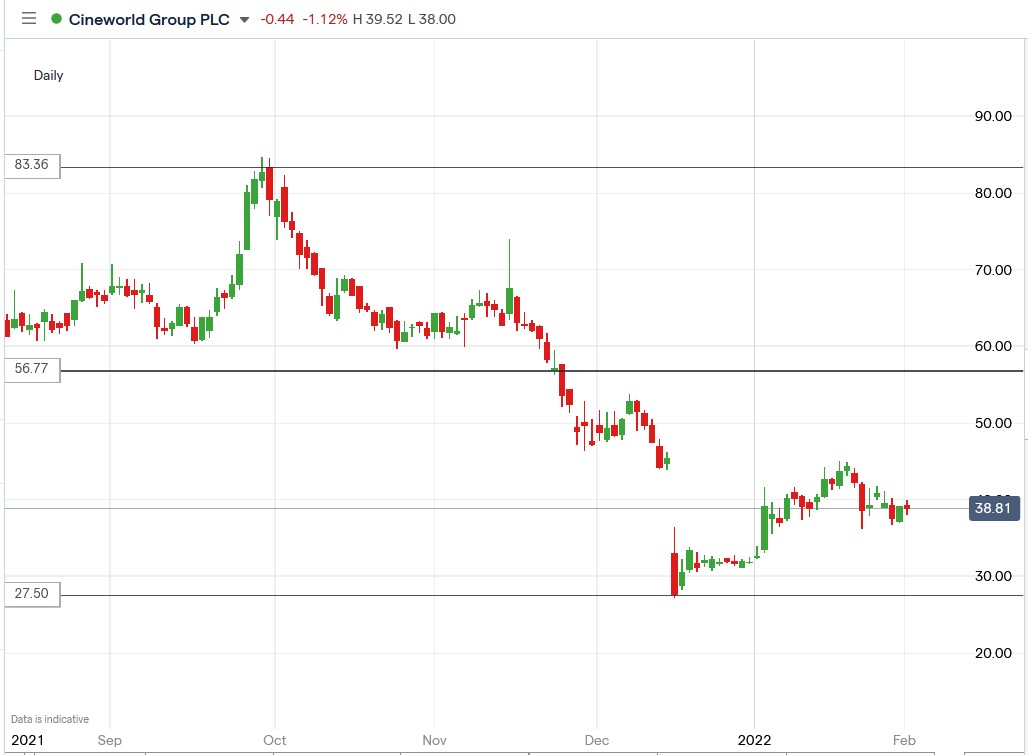This screenshot has height=755, width=1028.
Task: Click the L 38.00 low value
Action: pyautogui.click(x=431, y=19)
